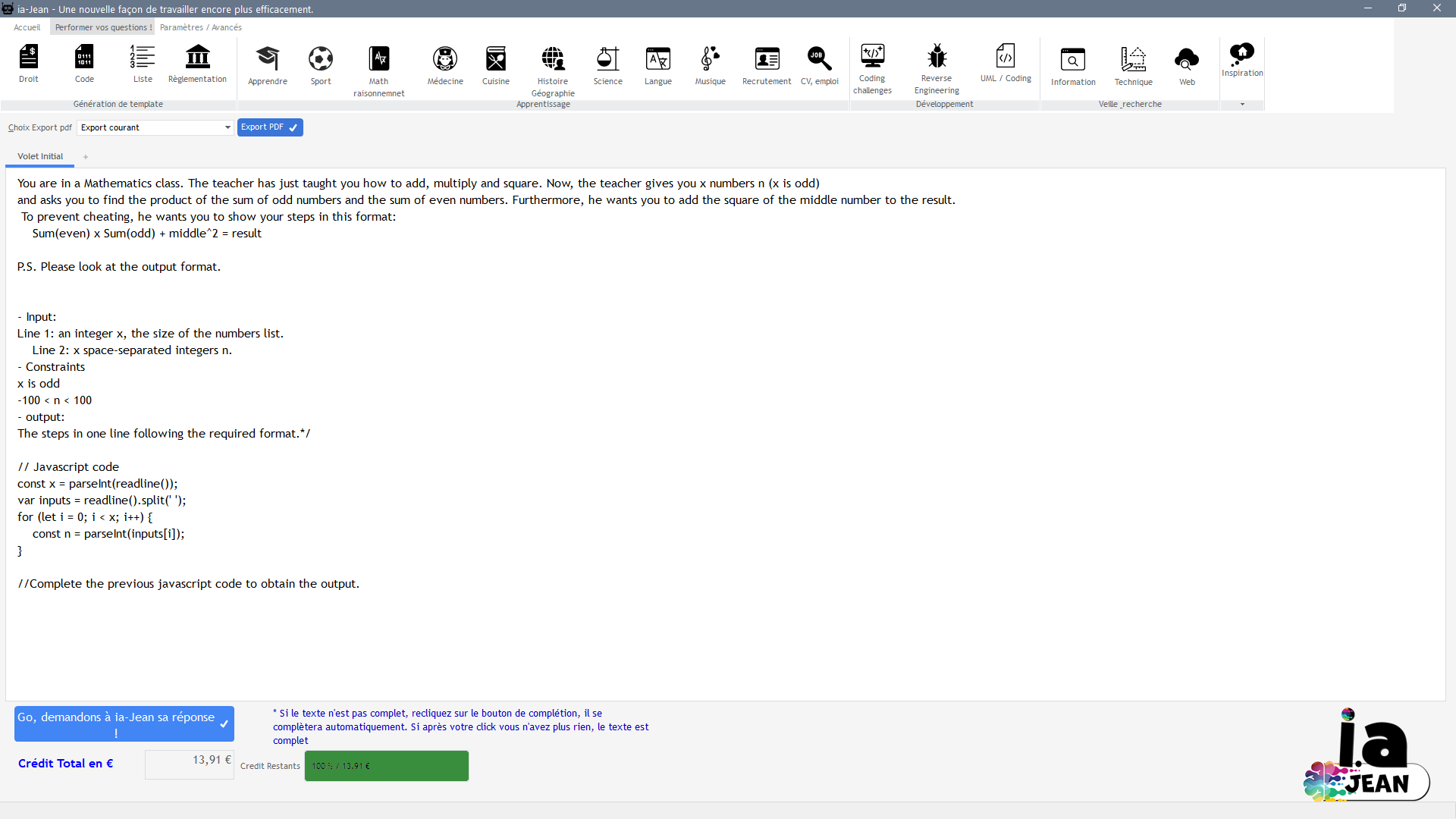Screen dimensions: 1456x819
Task: Click the Export PDF button
Action: coord(269,127)
